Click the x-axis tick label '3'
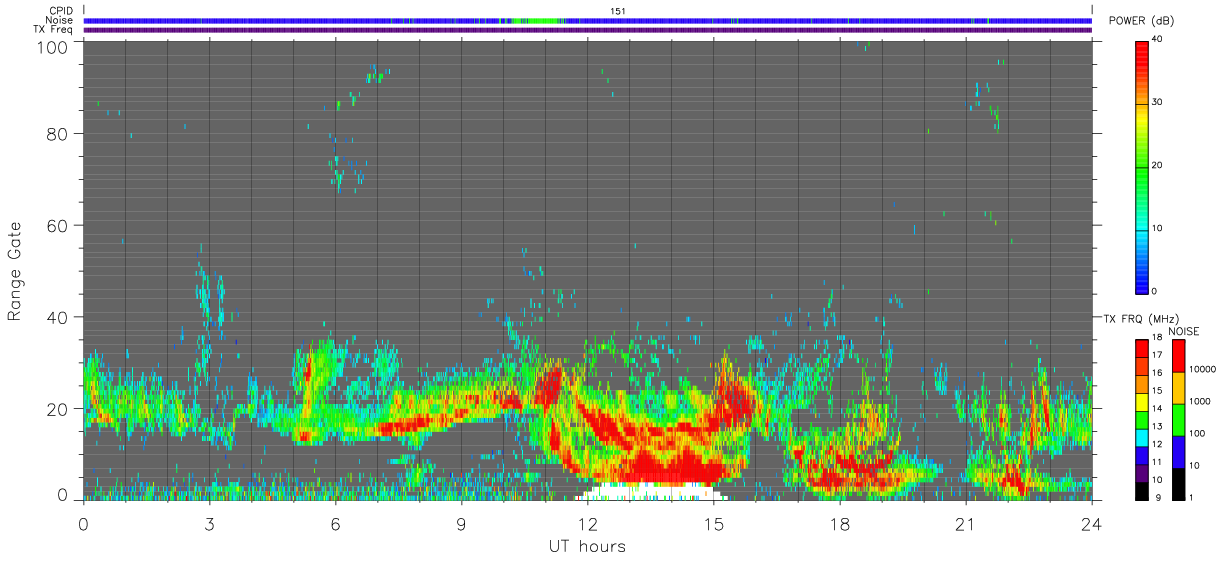Viewport: 1228px width, 567px height. [x=209, y=523]
